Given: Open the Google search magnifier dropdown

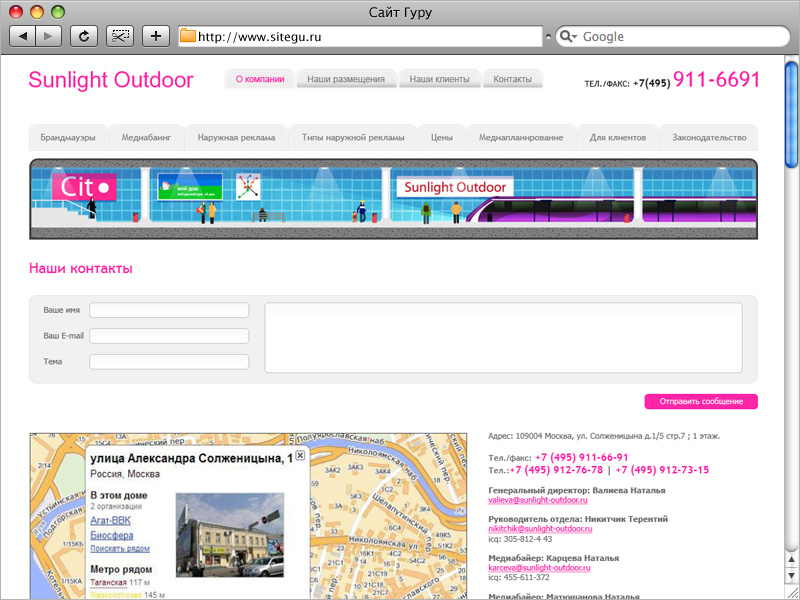Looking at the screenshot, I should point(568,37).
